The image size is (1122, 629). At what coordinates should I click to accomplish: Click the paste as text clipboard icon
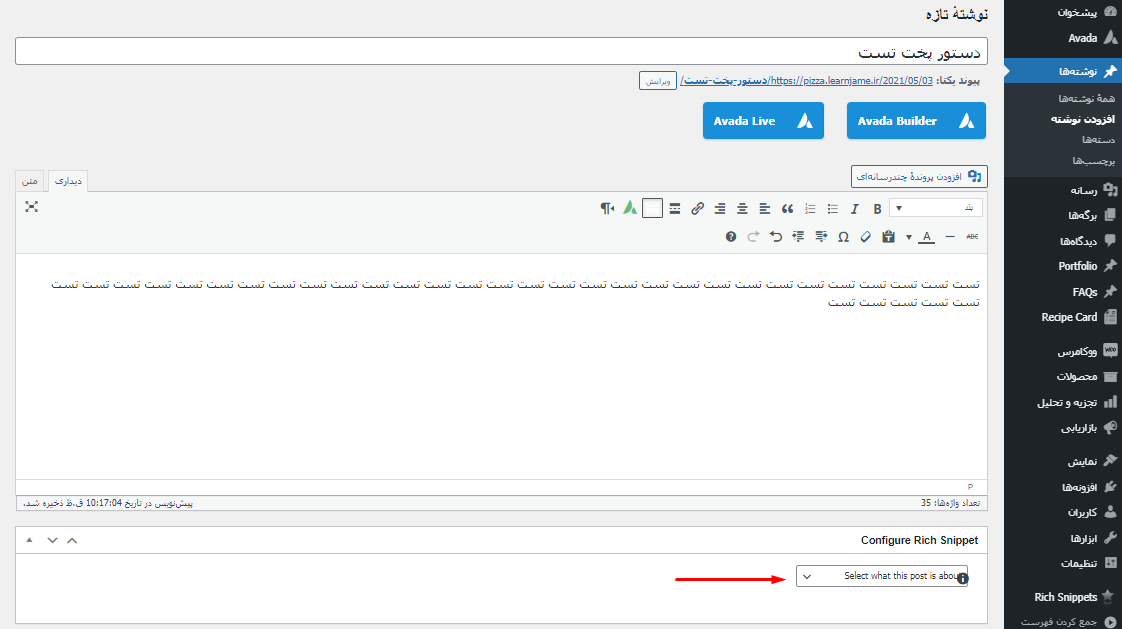click(888, 237)
